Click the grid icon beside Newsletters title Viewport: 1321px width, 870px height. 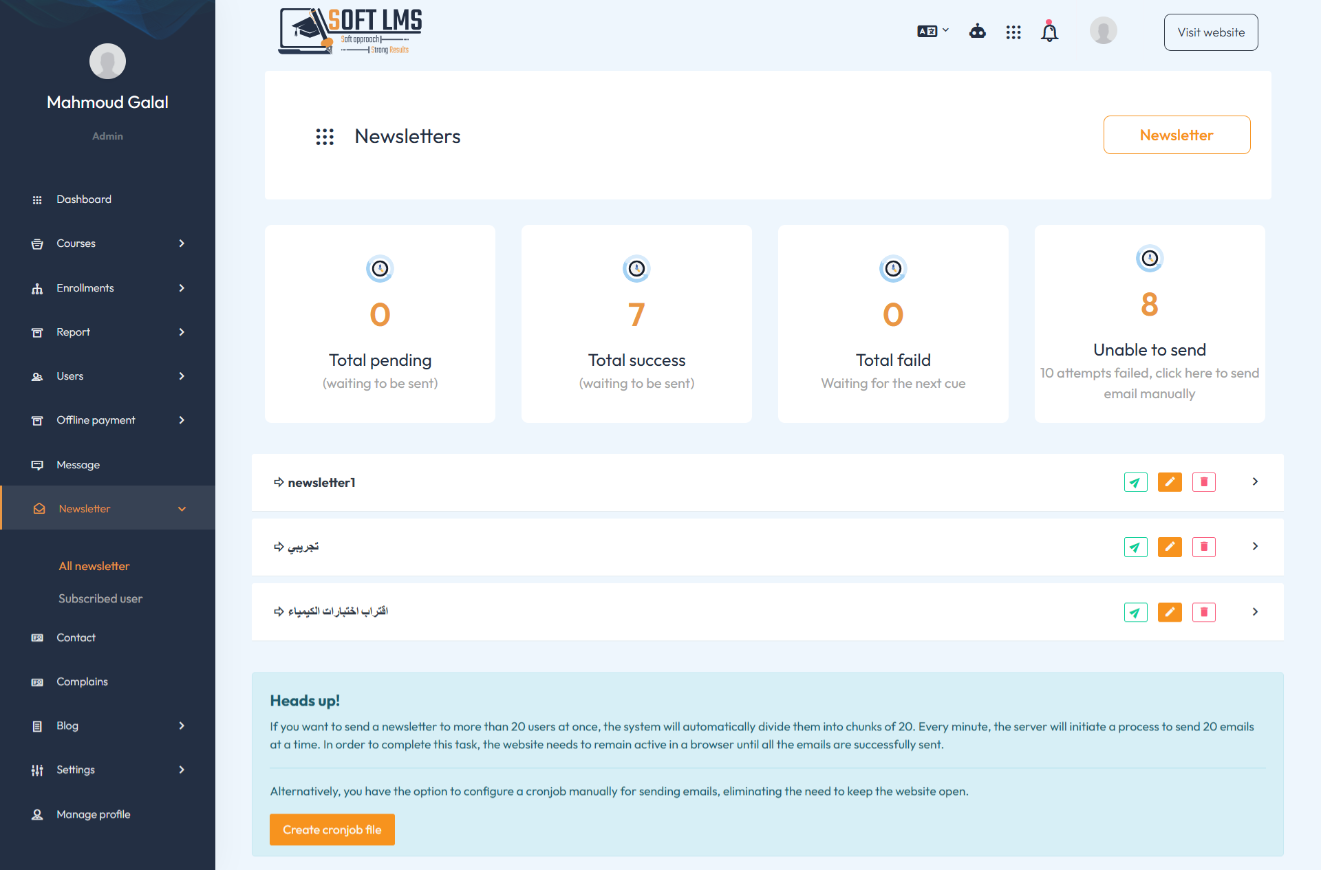[x=324, y=137]
